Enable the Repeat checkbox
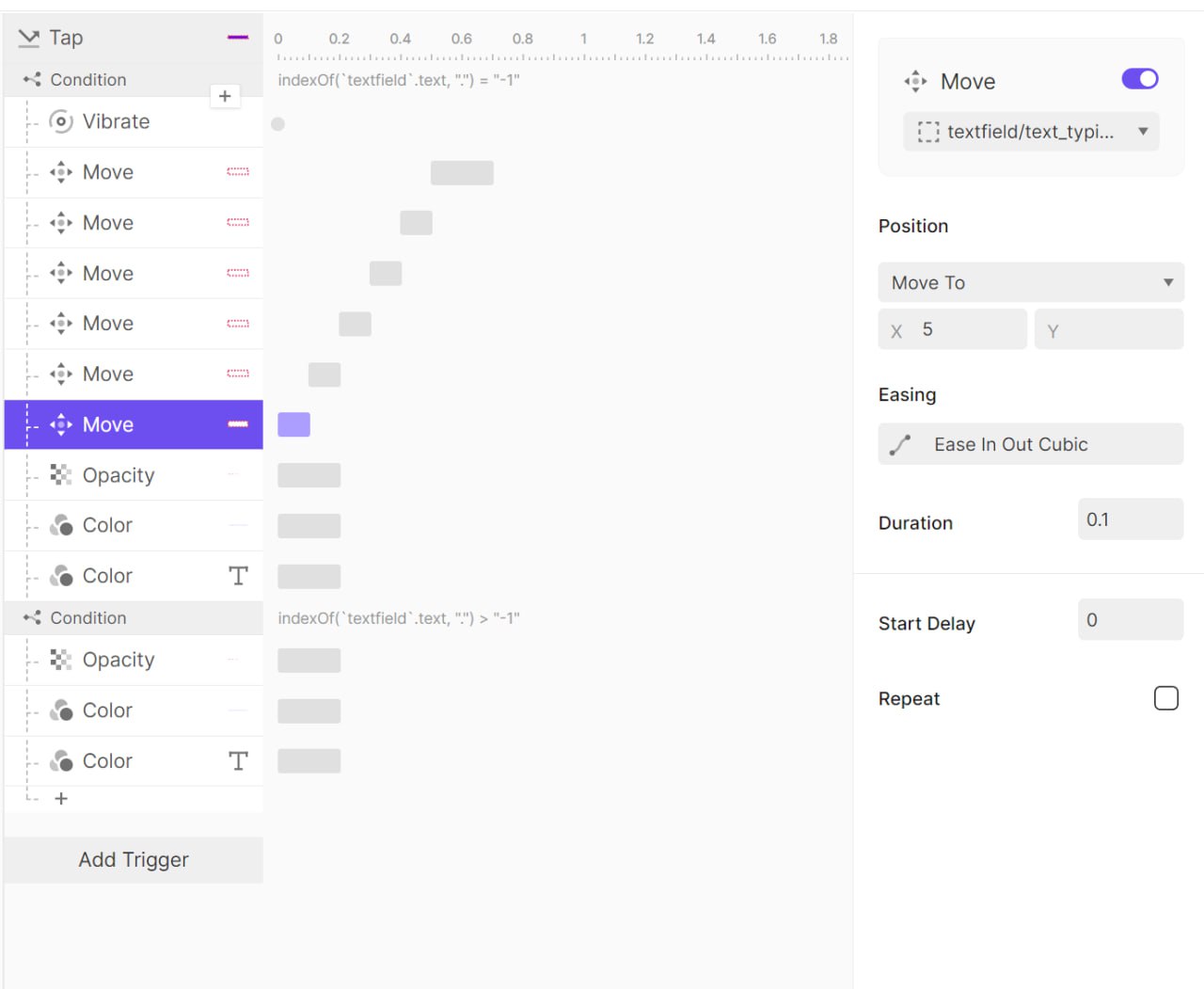The height and width of the screenshot is (989, 1204). pyautogui.click(x=1166, y=698)
